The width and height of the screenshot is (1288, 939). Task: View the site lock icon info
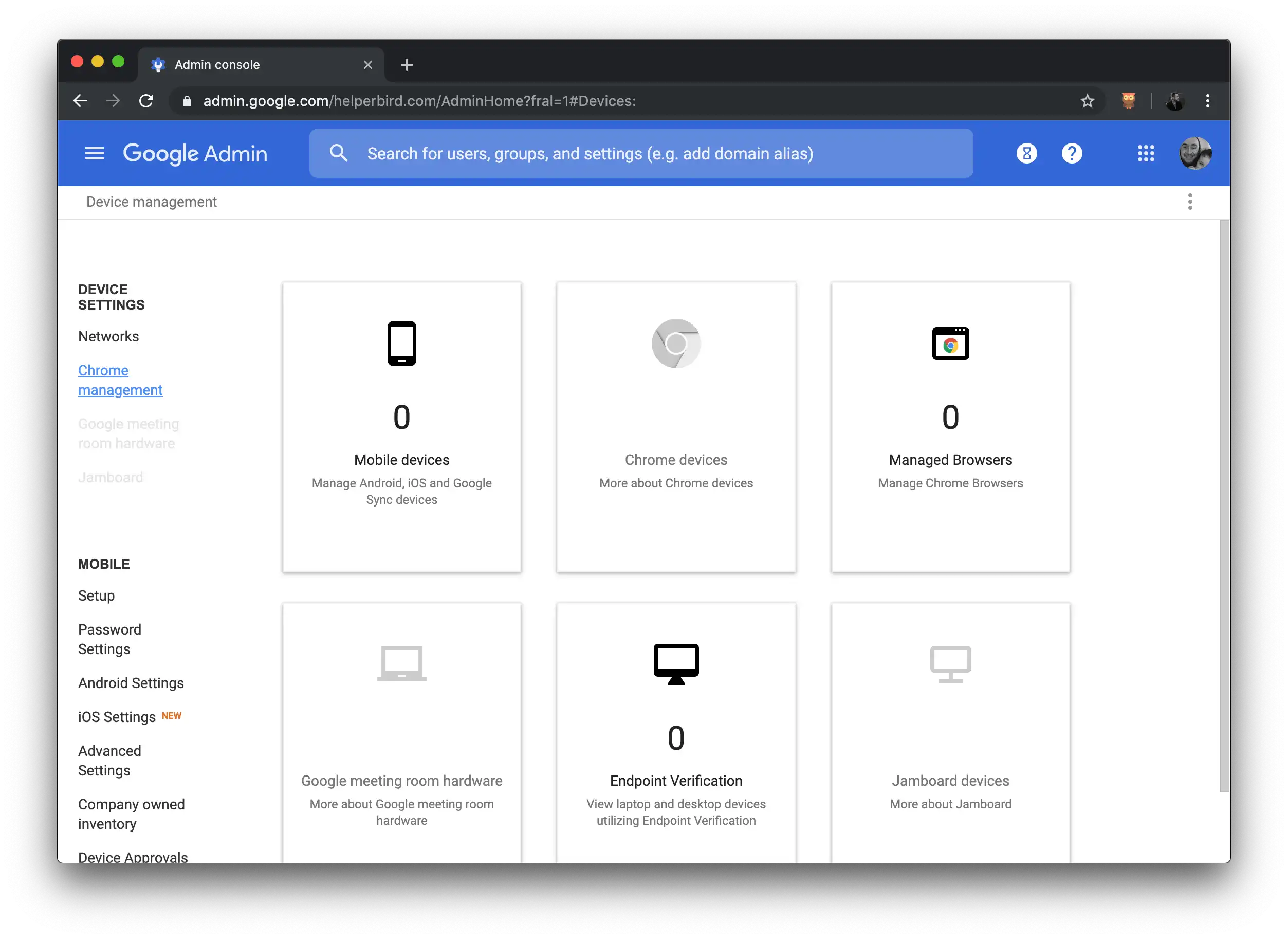coord(187,101)
